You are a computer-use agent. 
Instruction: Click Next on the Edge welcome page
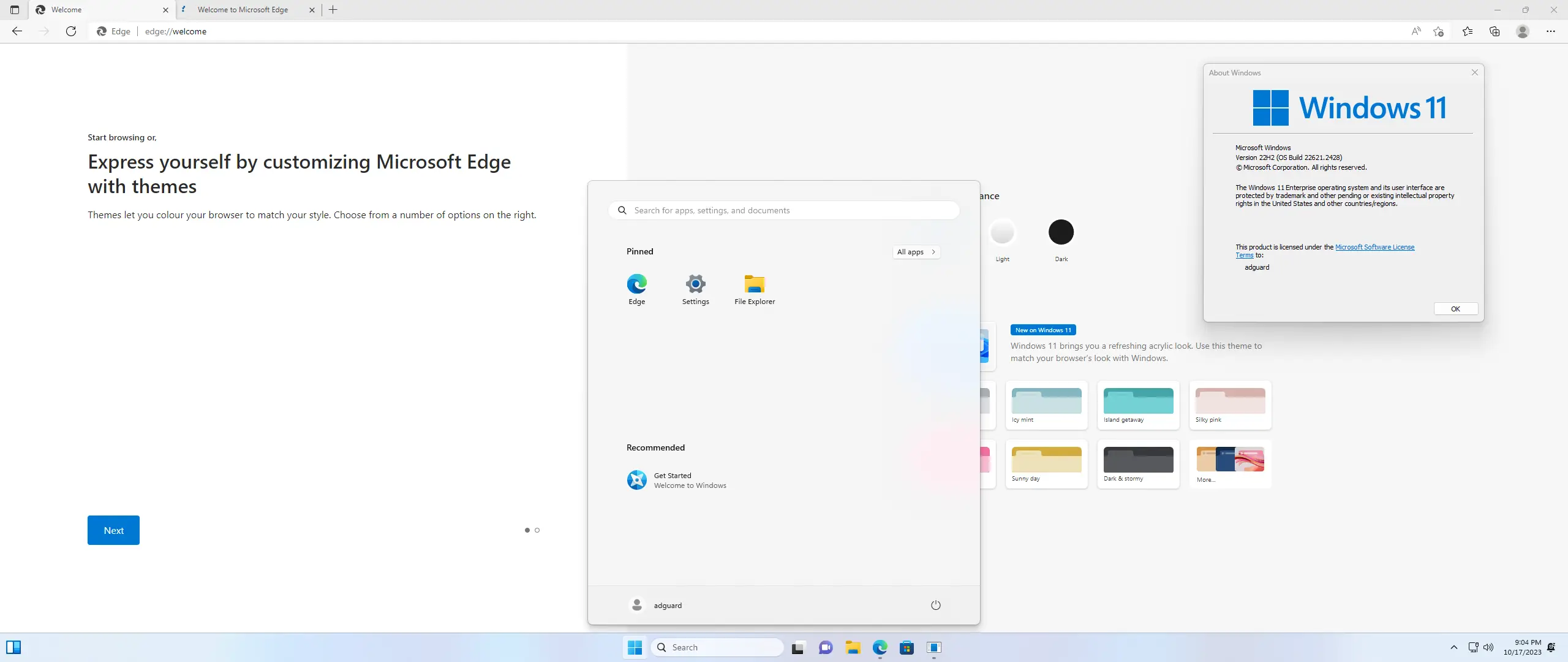pyautogui.click(x=113, y=530)
